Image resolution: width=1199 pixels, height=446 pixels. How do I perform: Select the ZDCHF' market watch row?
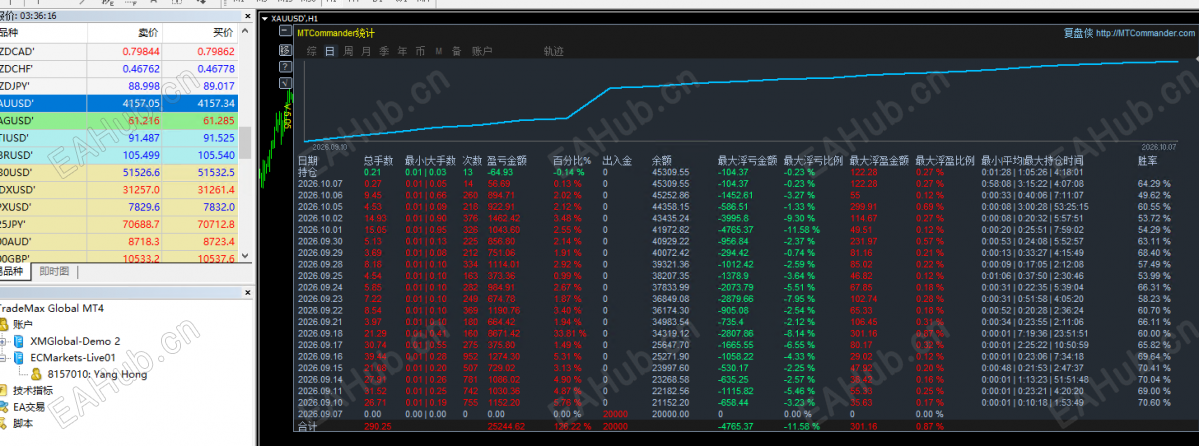119,68
